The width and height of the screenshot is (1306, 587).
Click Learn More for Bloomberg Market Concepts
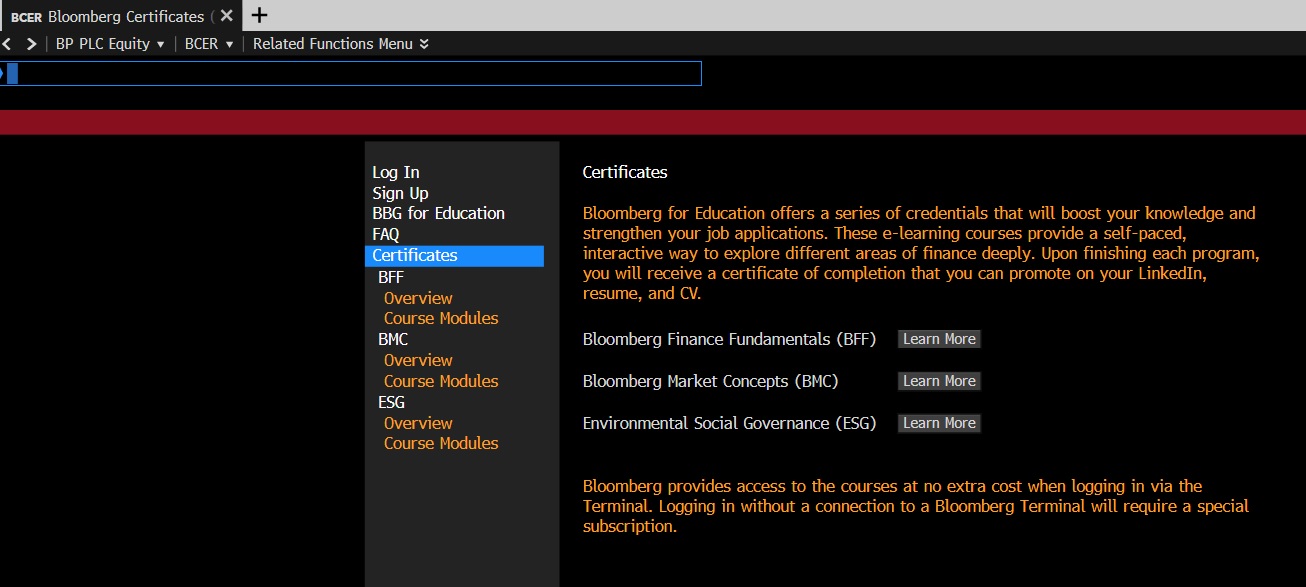(x=939, y=381)
